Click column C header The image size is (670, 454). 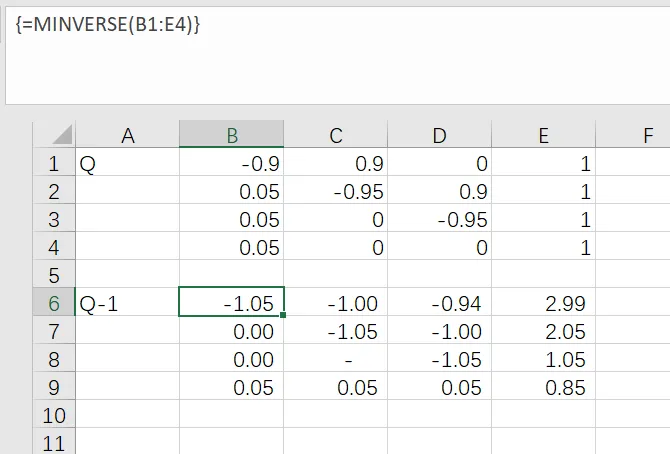click(336, 136)
